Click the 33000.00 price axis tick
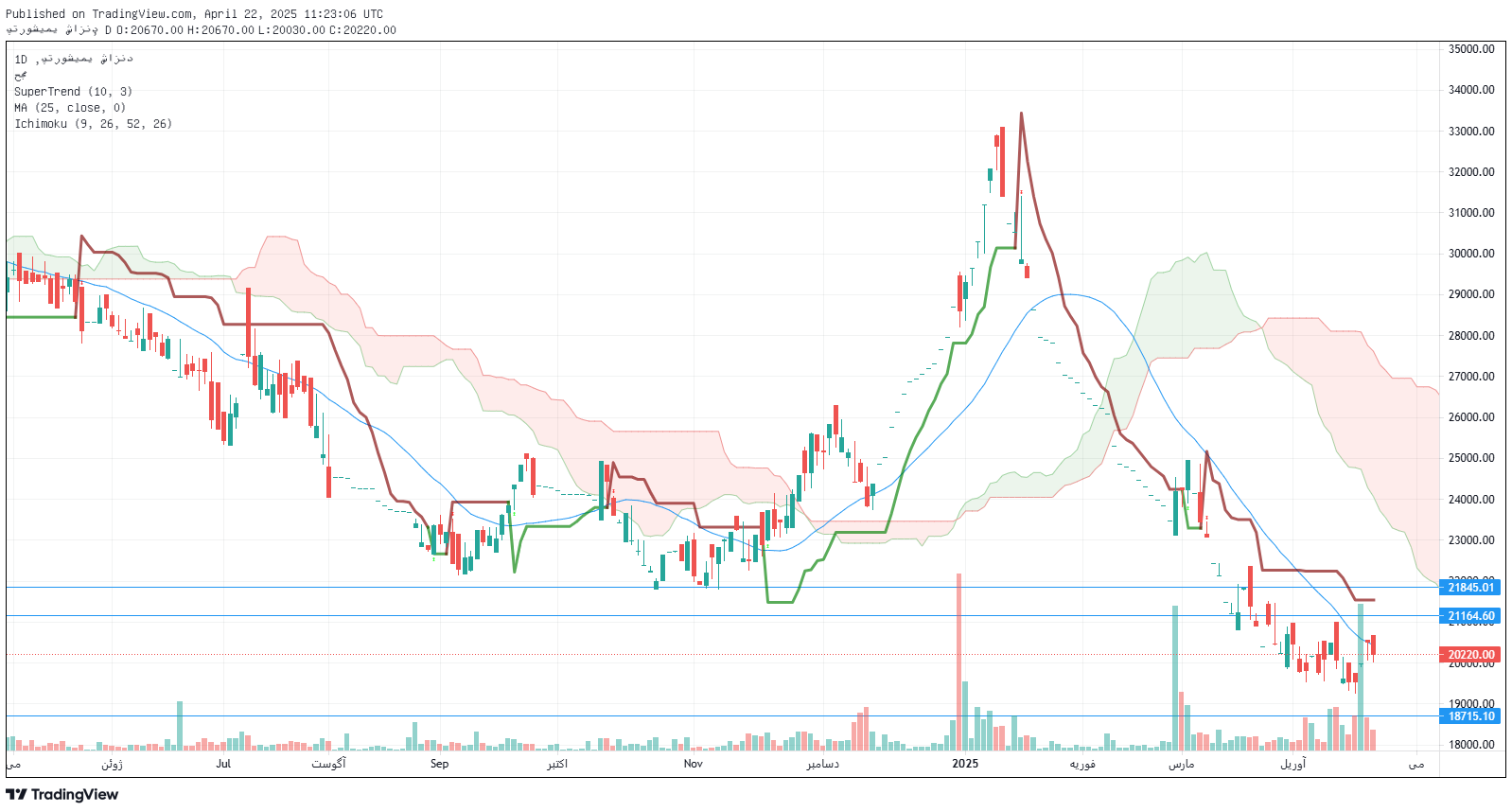1512x812 pixels. pyautogui.click(x=1471, y=132)
